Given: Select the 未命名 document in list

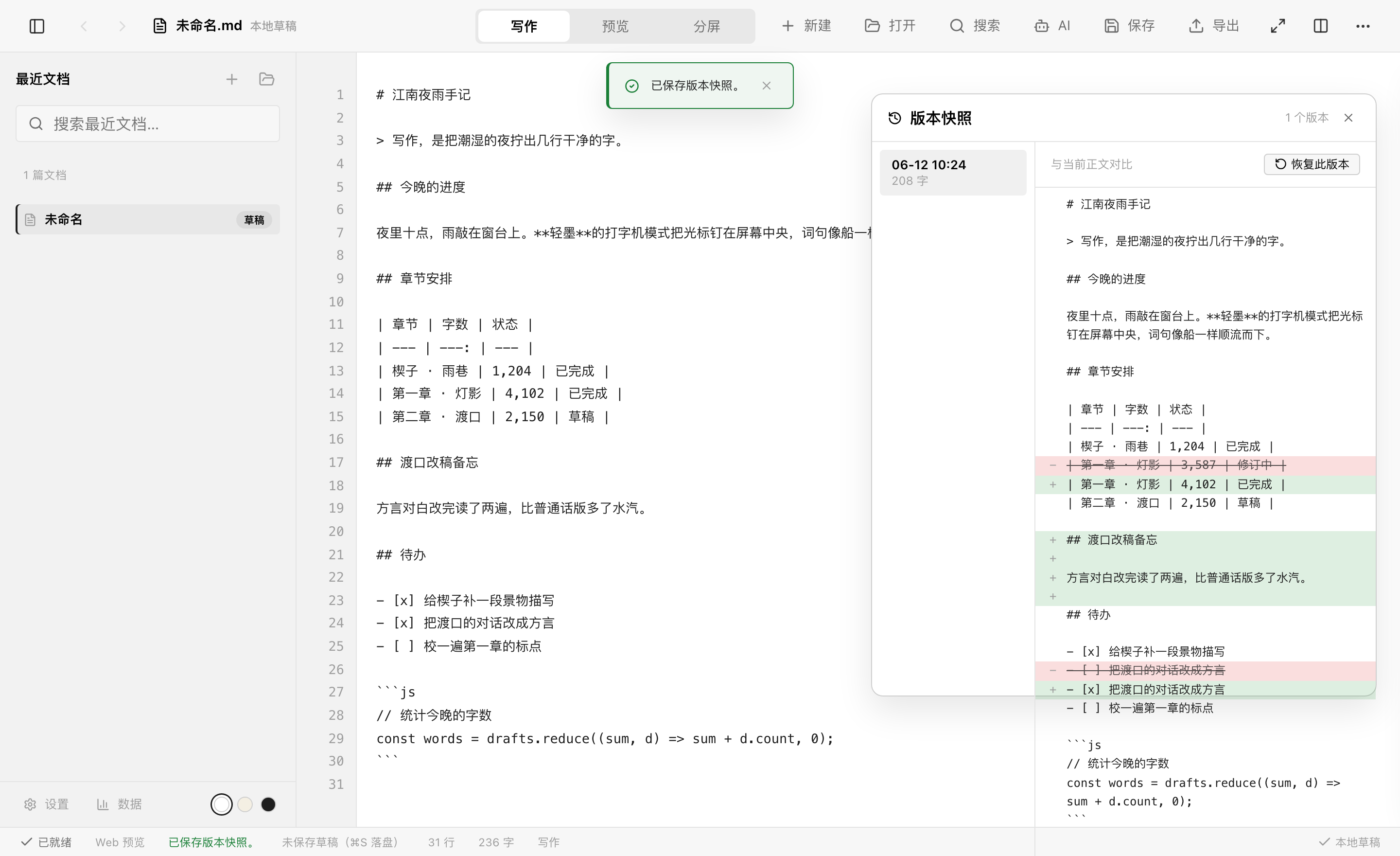Looking at the screenshot, I should 148,219.
